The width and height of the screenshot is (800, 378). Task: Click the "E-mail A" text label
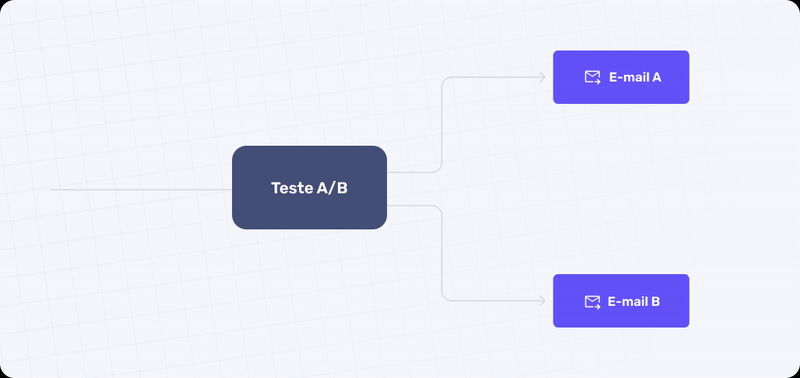click(635, 78)
